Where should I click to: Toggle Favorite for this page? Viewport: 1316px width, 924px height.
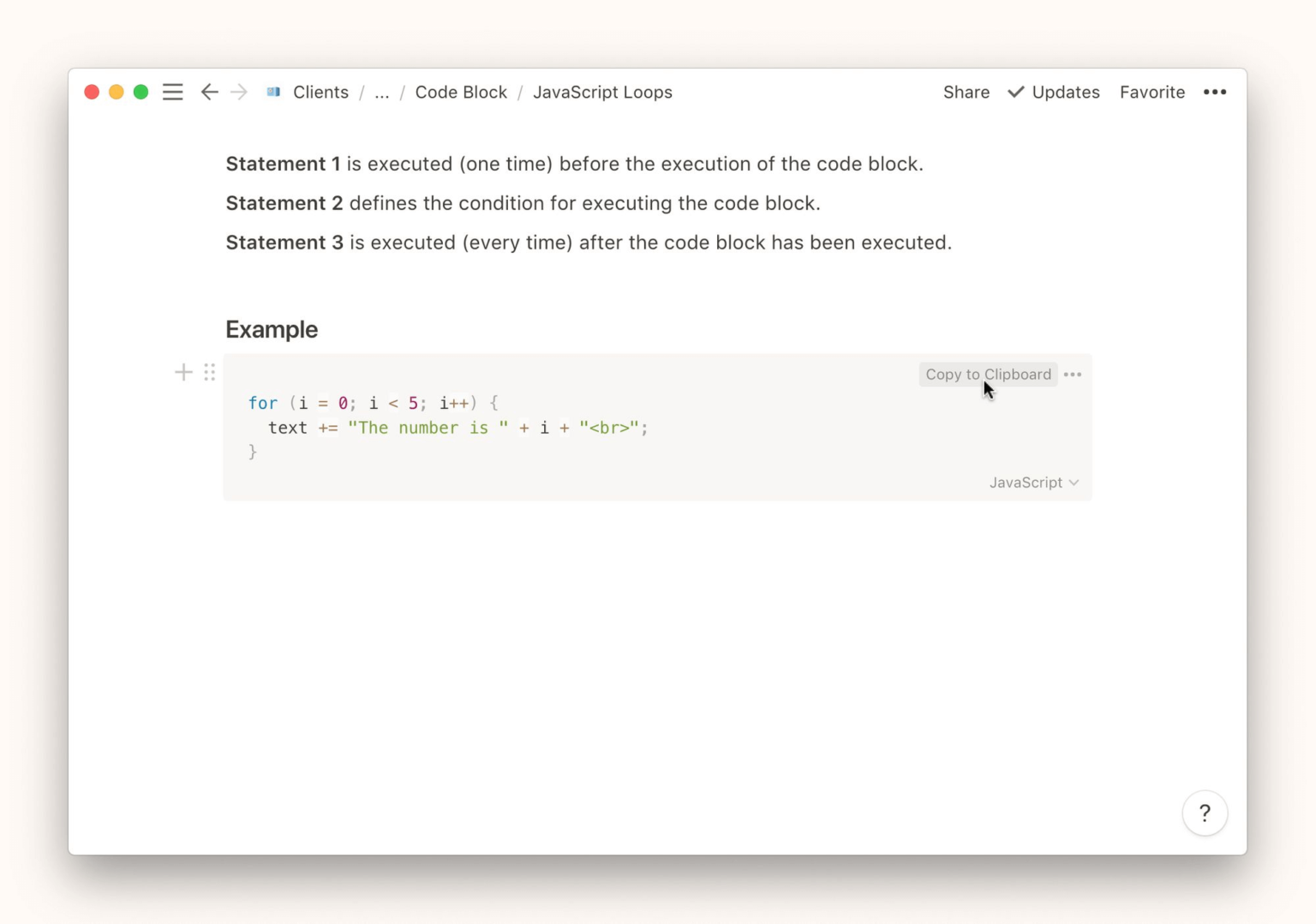(1151, 92)
